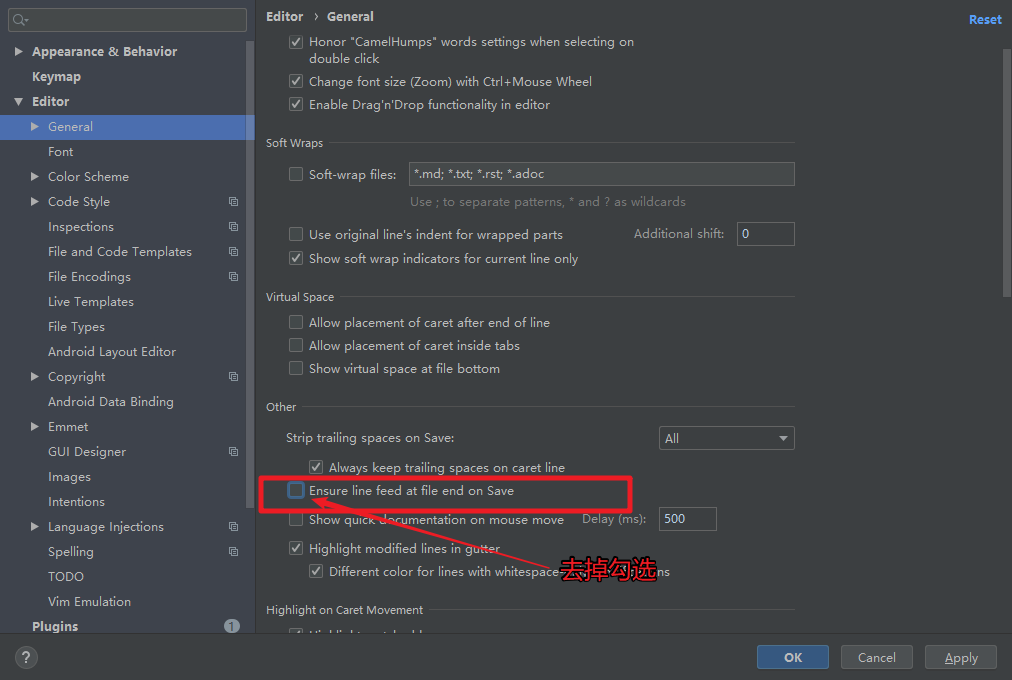
Task: Toggle Always keep trailing spaces on caret line
Action: pyautogui.click(x=316, y=466)
